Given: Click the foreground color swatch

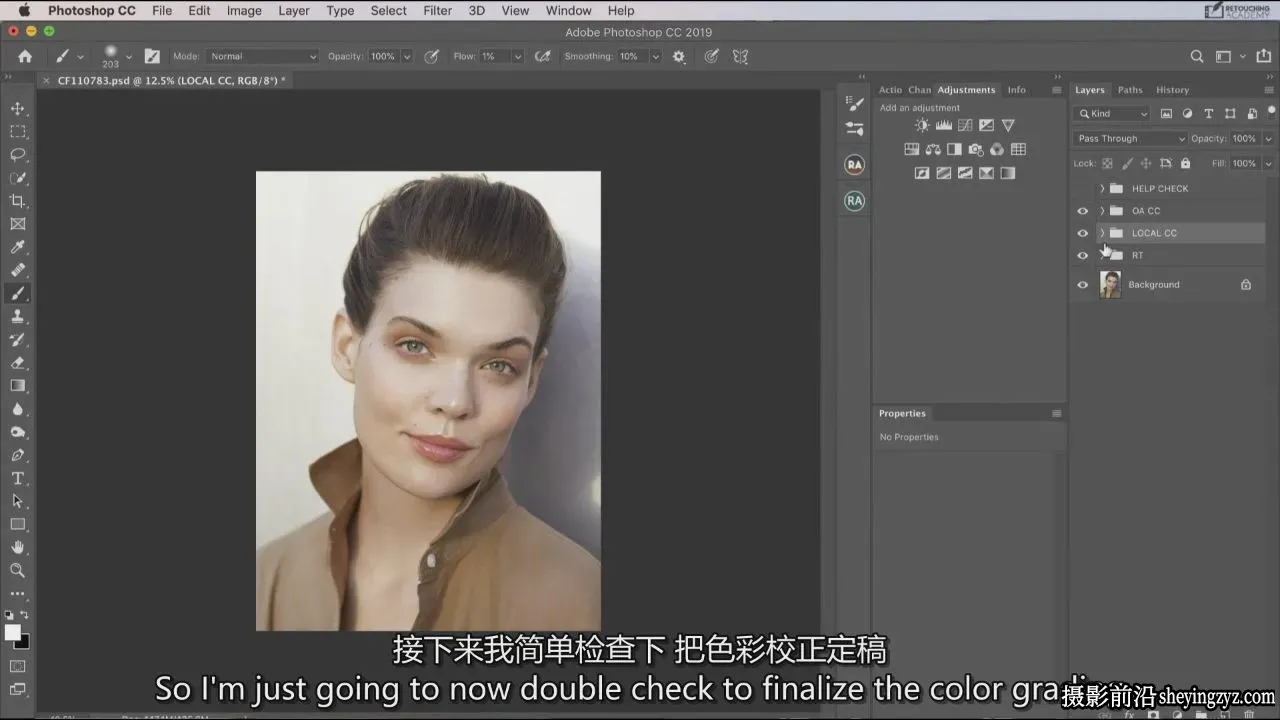Looking at the screenshot, I should [13, 632].
